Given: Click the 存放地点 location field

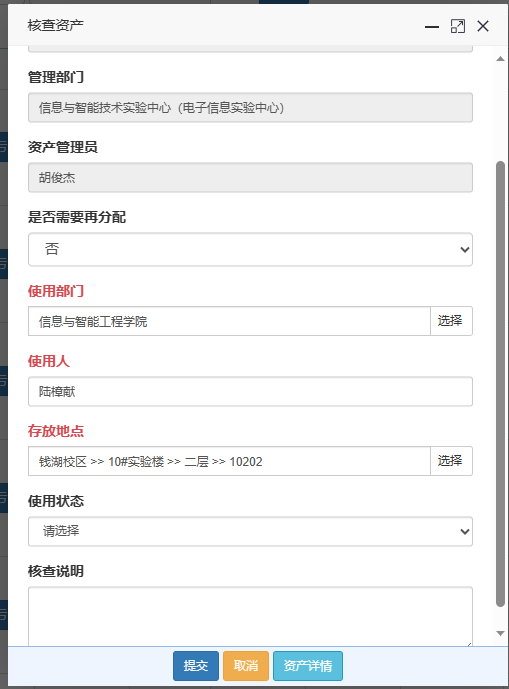Looking at the screenshot, I should tap(229, 461).
